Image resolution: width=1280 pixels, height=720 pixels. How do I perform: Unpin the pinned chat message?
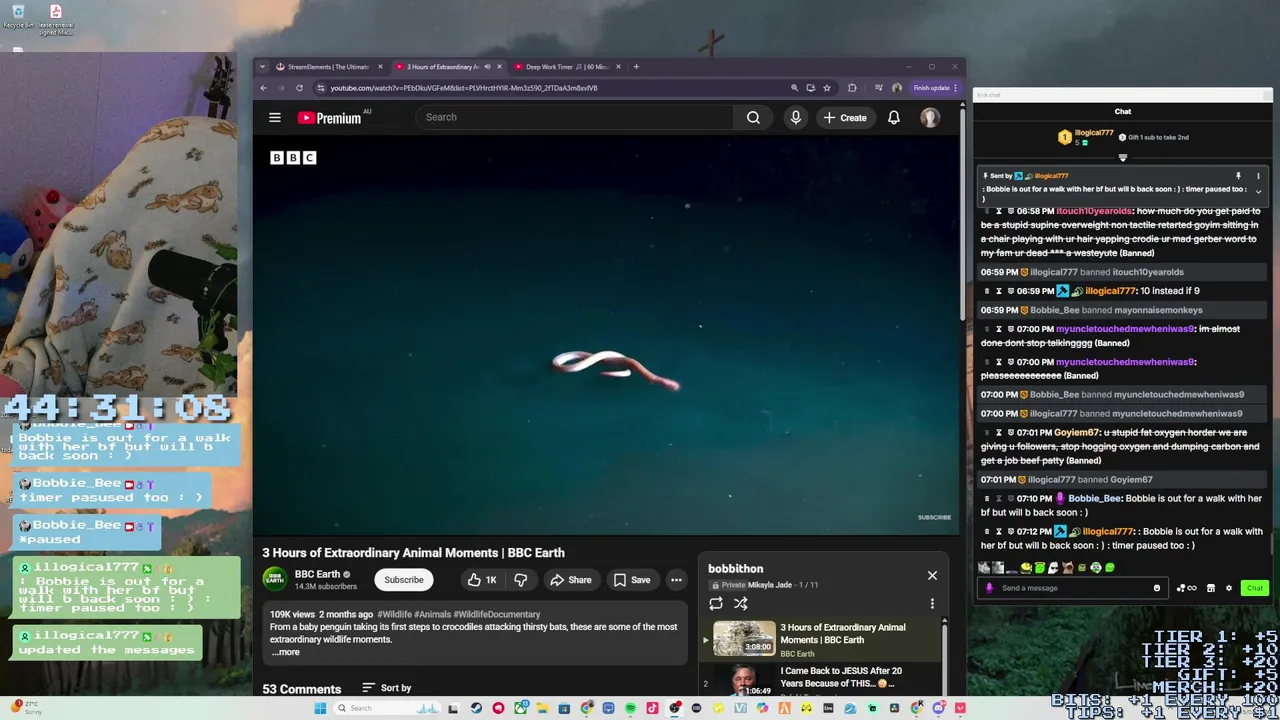pos(1238,176)
